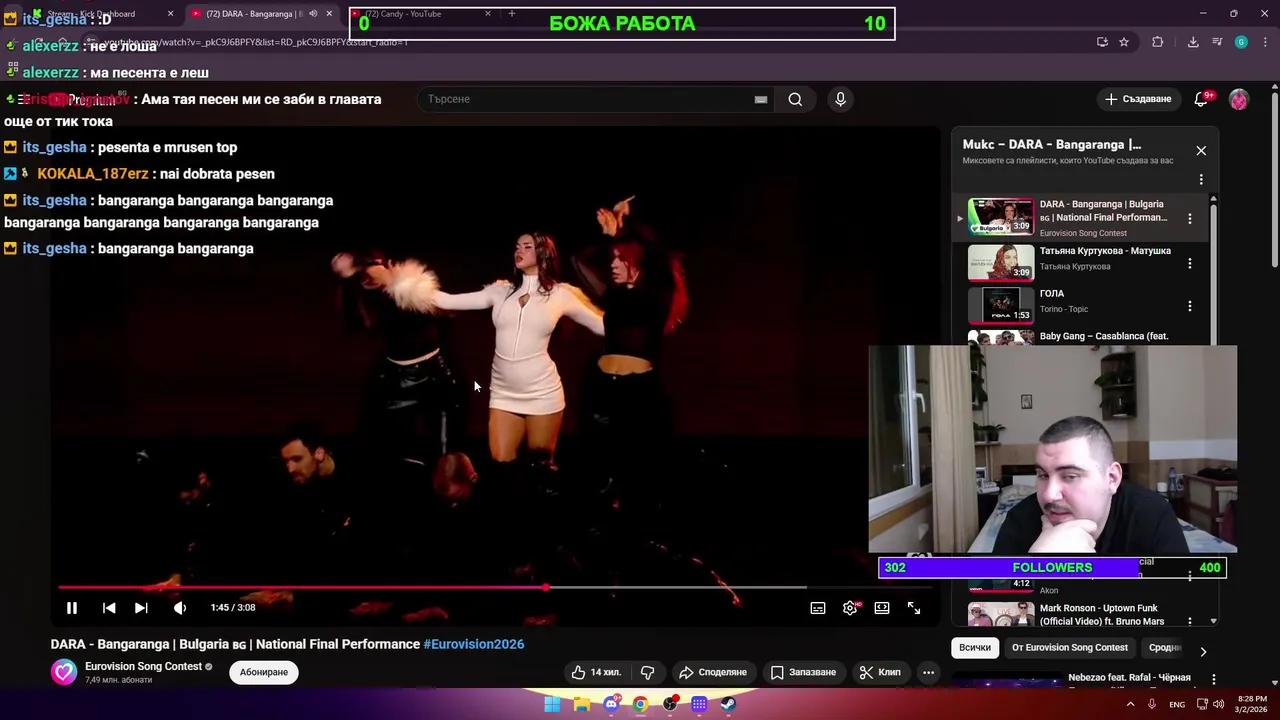Follow the #Eurovision2026 hashtag link
1280x720 pixels.
(x=474, y=644)
